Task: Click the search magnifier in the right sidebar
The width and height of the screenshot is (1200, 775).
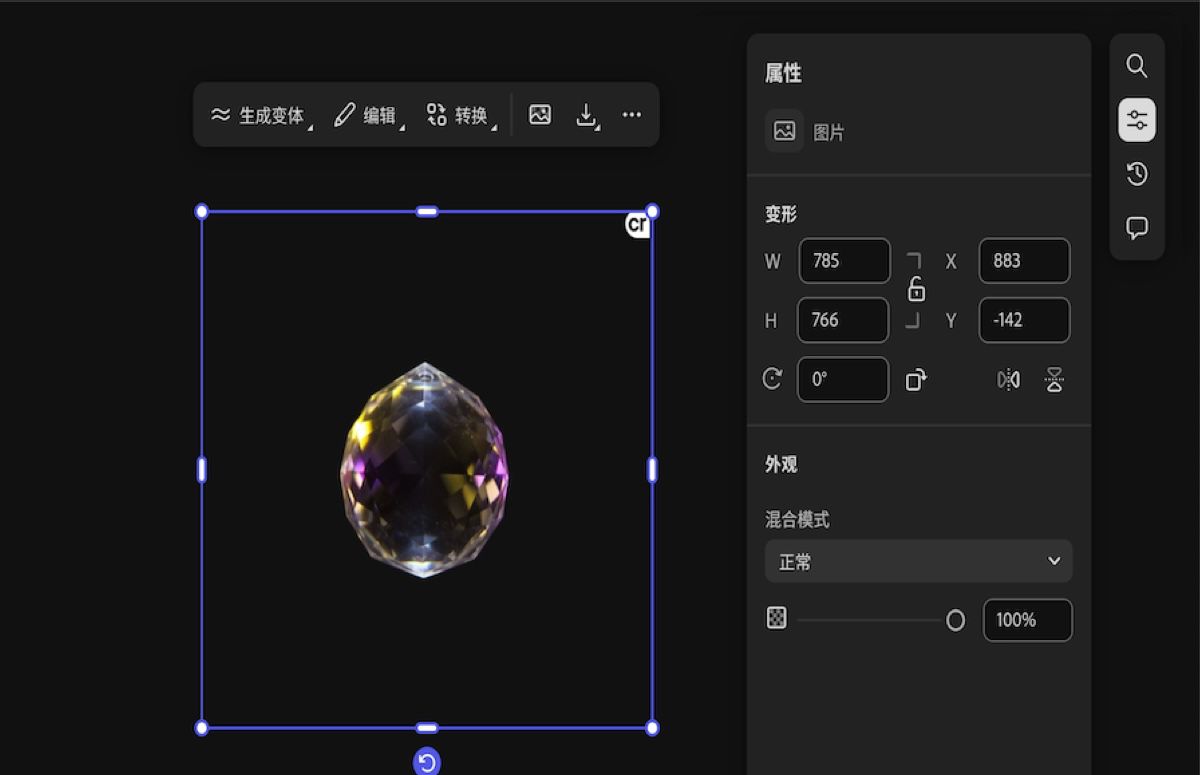Action: point(1137,66)
